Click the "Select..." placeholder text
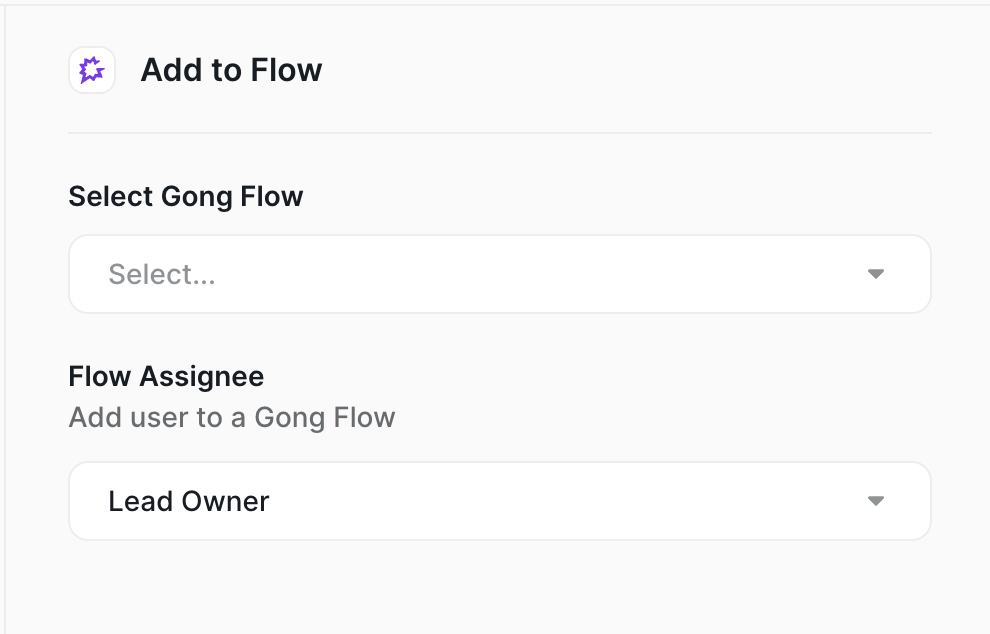990x634 pixels. (162, 274)
